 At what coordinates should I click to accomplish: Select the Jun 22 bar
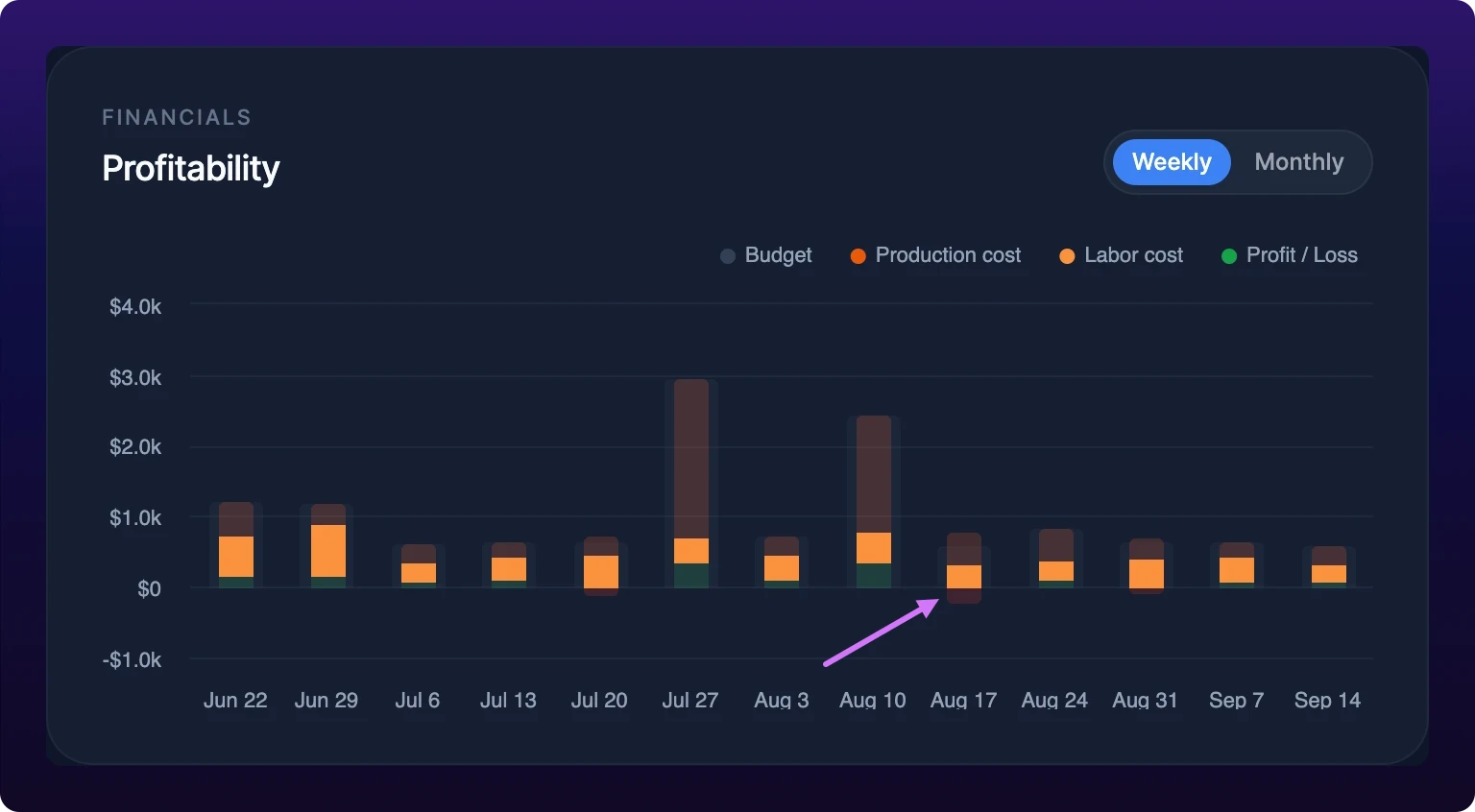236,545
